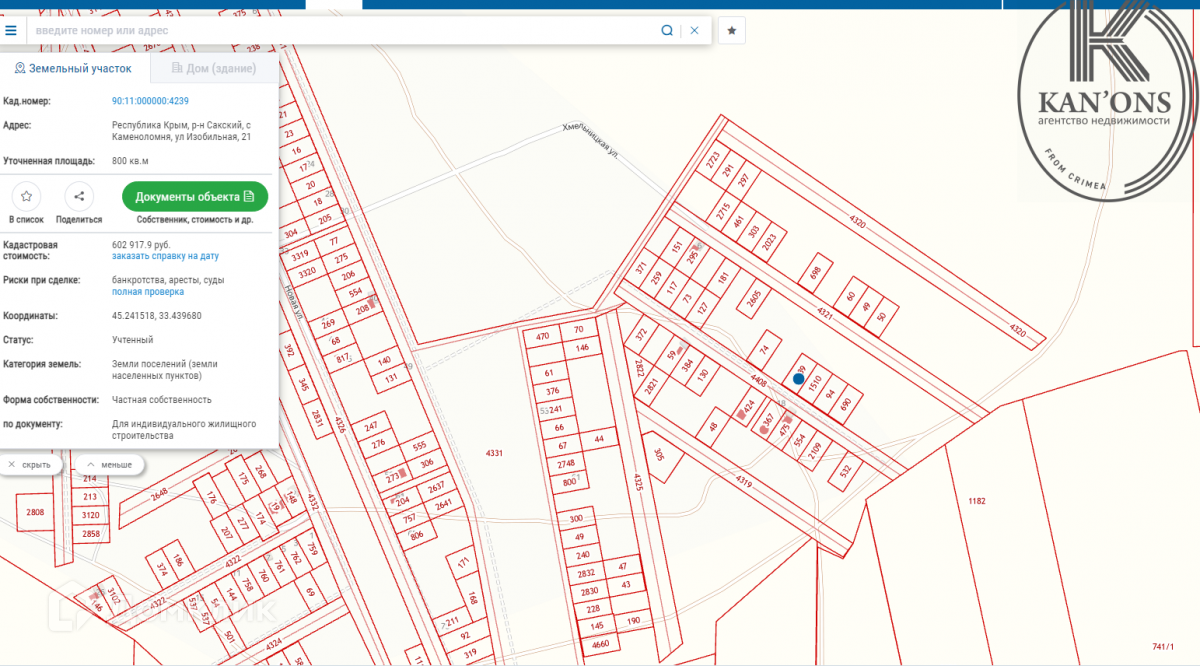Click the KAN'ONS agency logo

click(1105, 100)
